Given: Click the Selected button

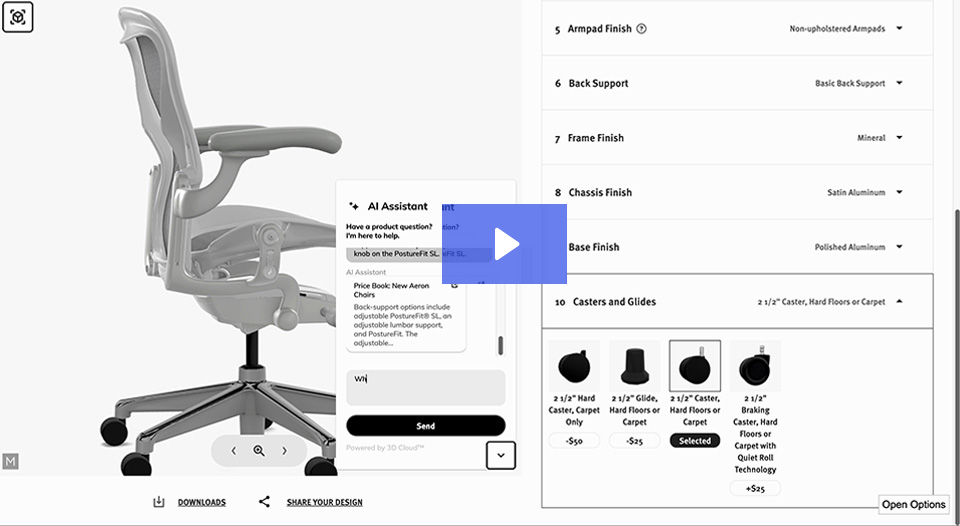Looking at the screenshot, I should (x=695, y=441).
